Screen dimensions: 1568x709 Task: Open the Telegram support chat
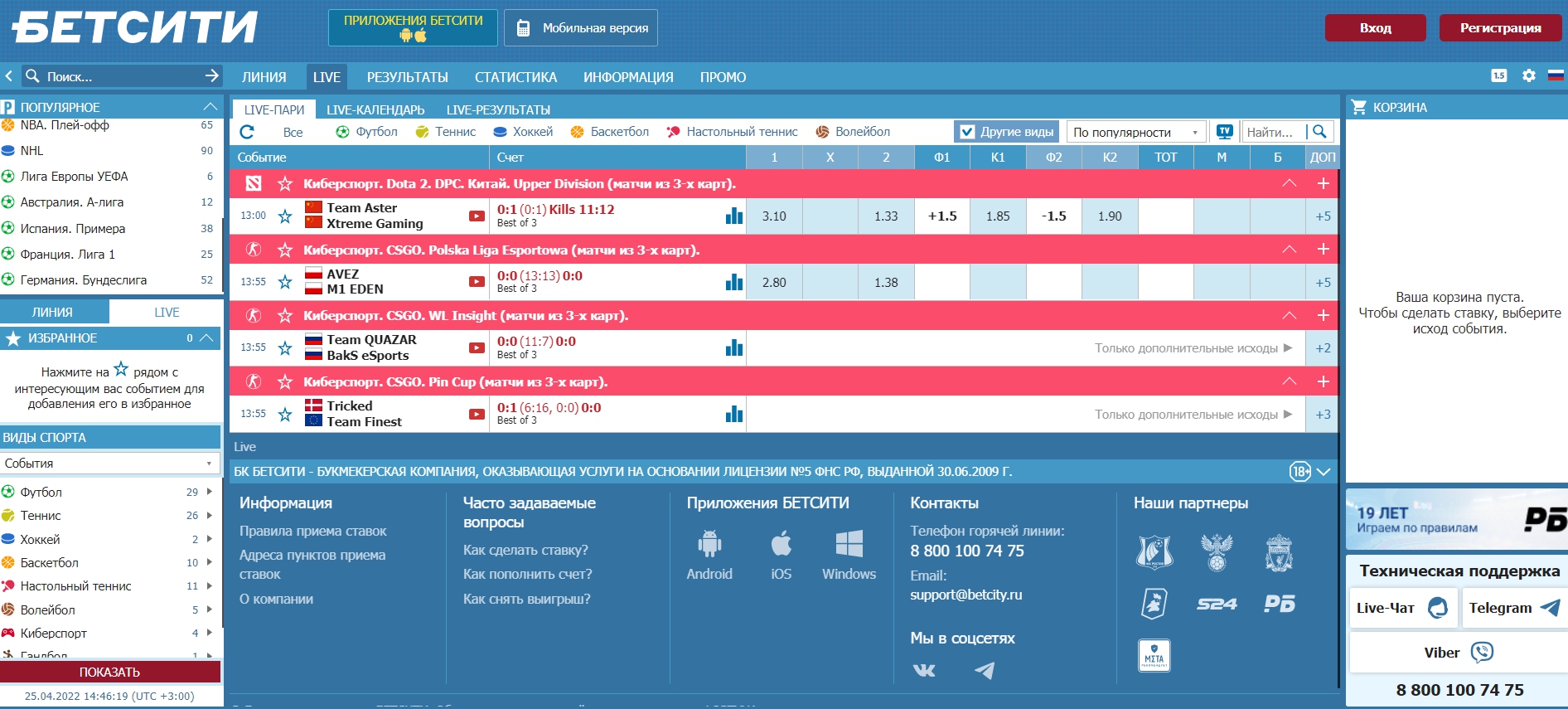[x=1513, y=608]
